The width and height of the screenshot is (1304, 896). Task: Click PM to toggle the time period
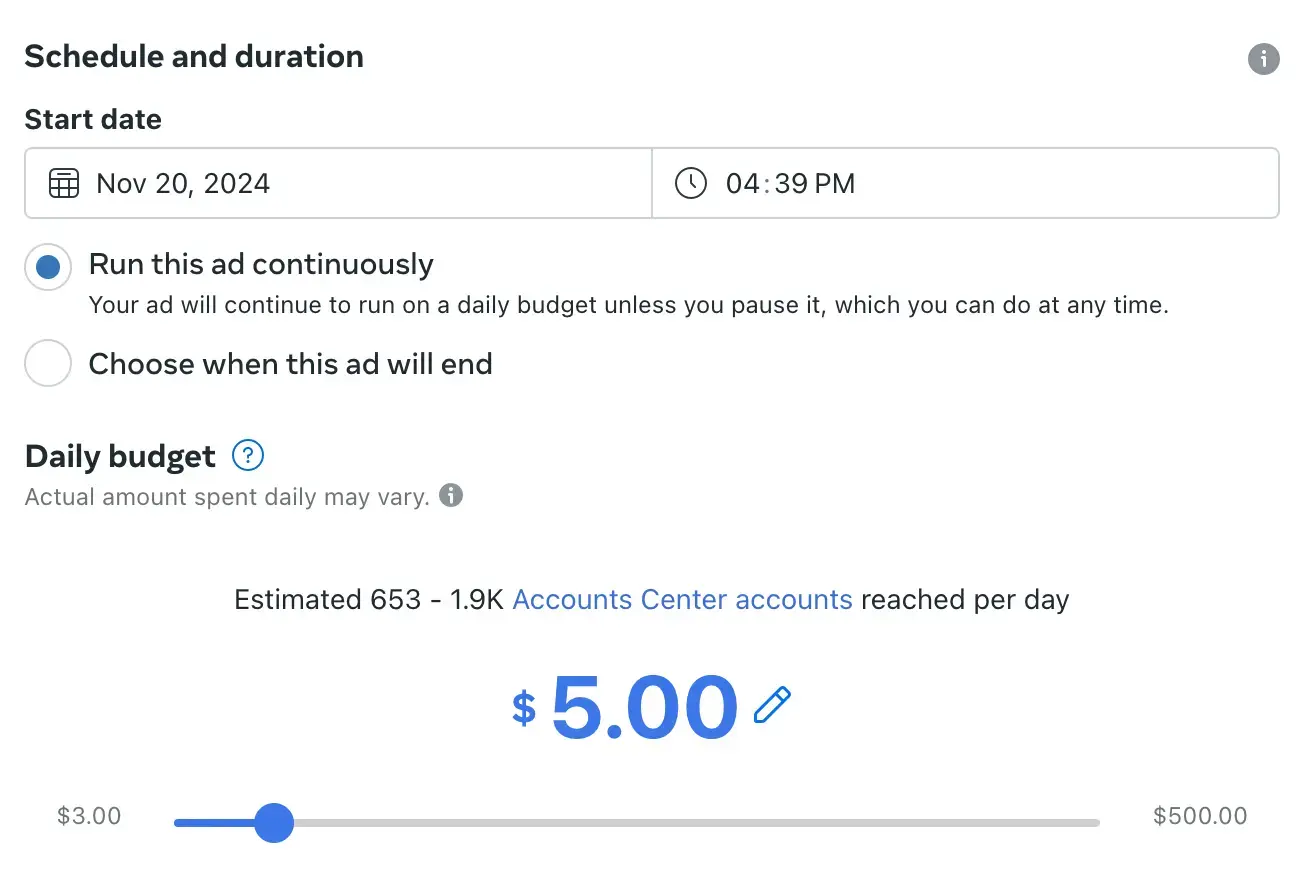(835, 184)
